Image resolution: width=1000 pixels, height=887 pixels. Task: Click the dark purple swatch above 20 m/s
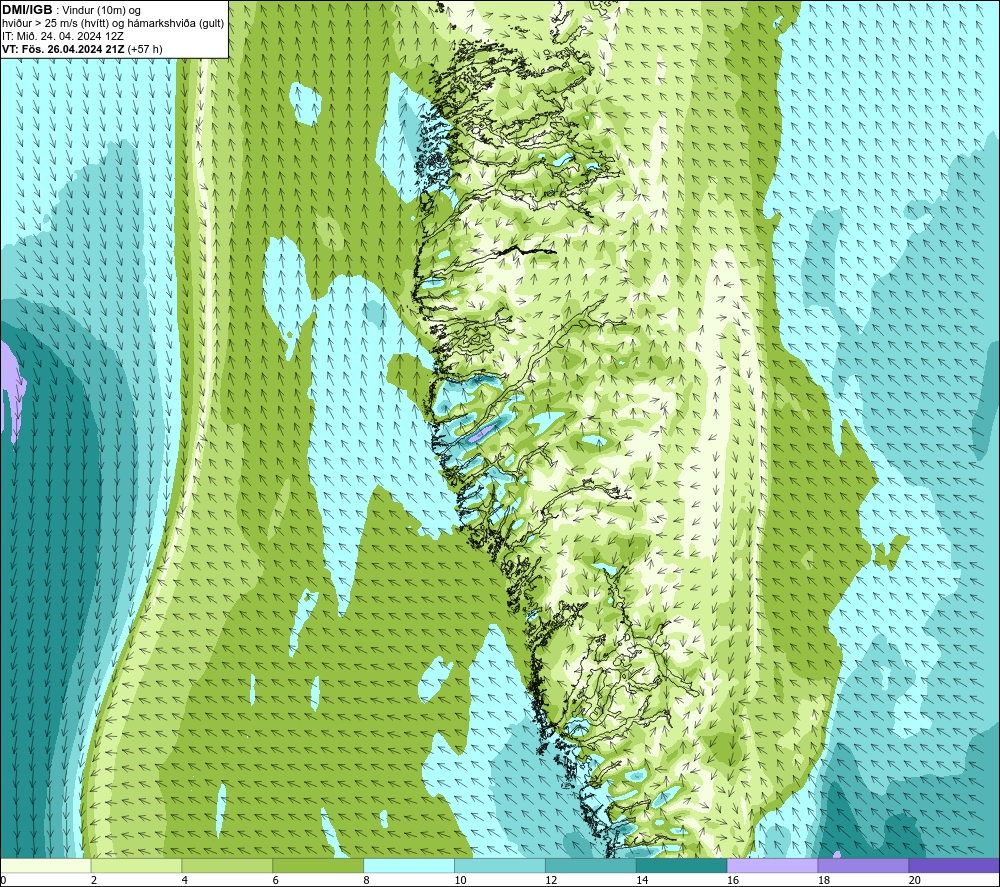point(954,865)
